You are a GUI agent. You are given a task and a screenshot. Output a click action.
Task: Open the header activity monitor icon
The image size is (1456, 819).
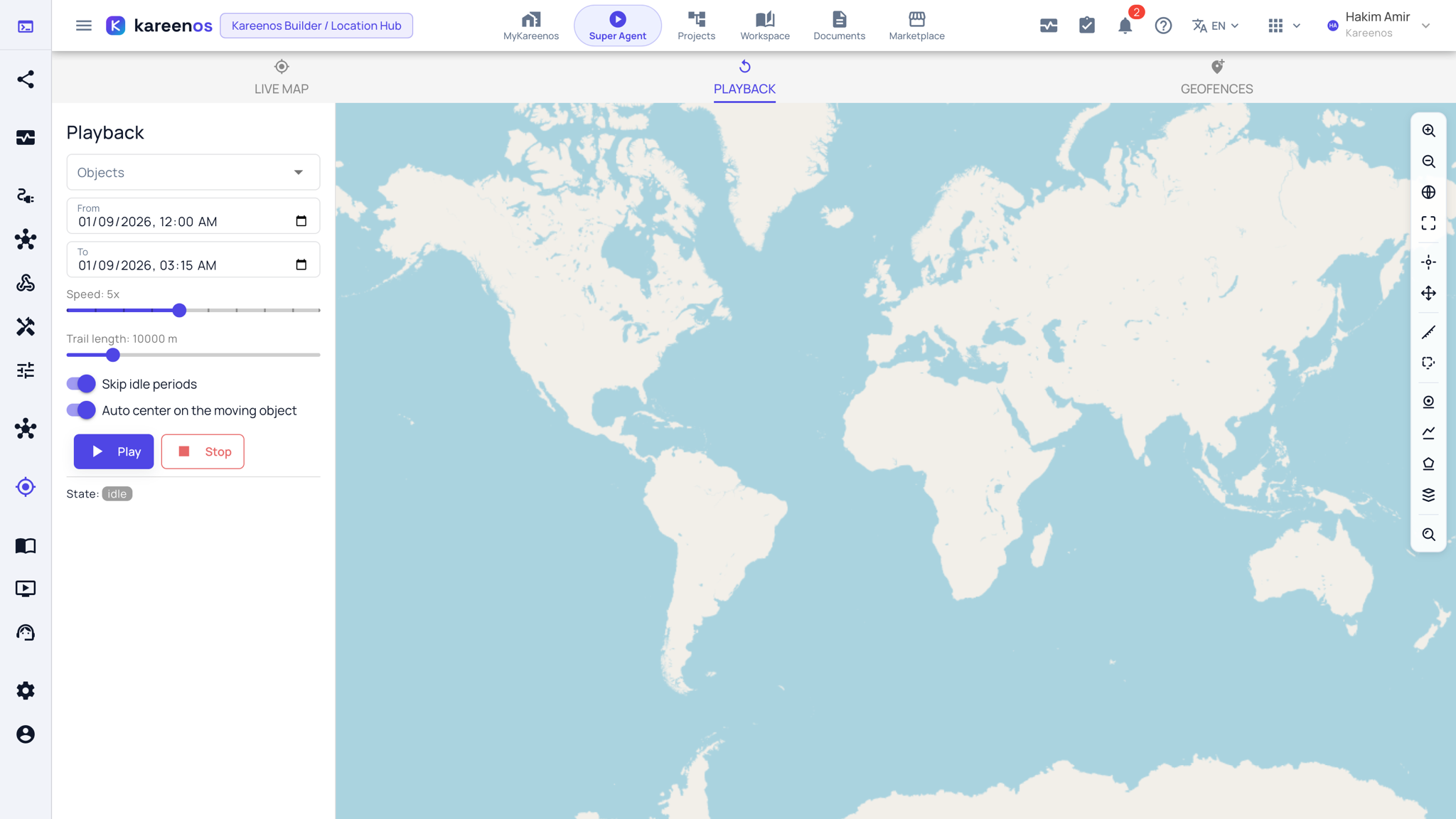1049,26
